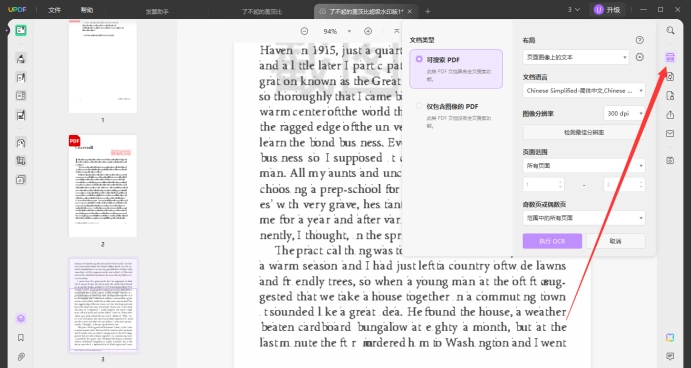
Task: Collapse the left panel arrow
Action: [7, 30]
